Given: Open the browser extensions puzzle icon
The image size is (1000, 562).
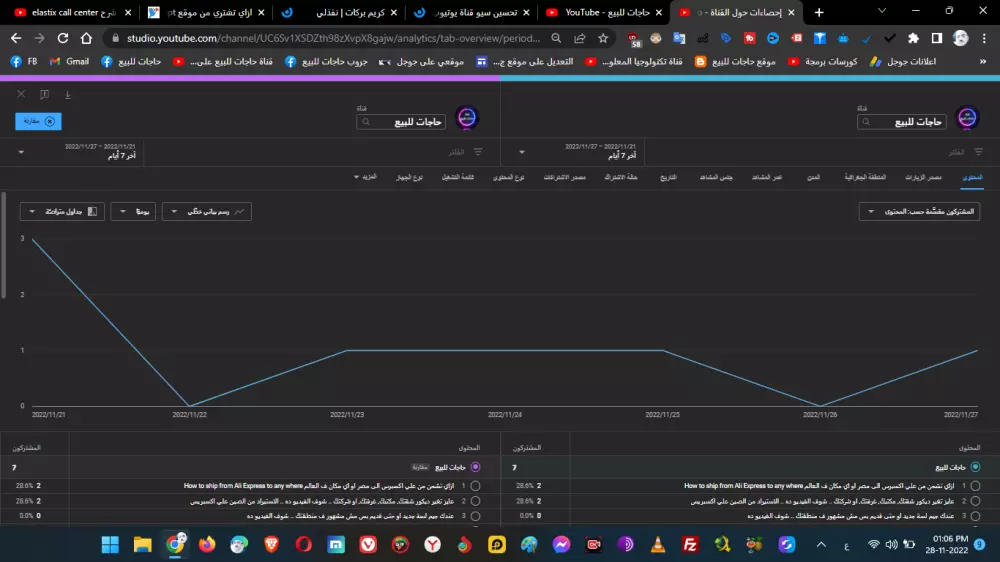Looking at the screenshot, I should 913,38.
